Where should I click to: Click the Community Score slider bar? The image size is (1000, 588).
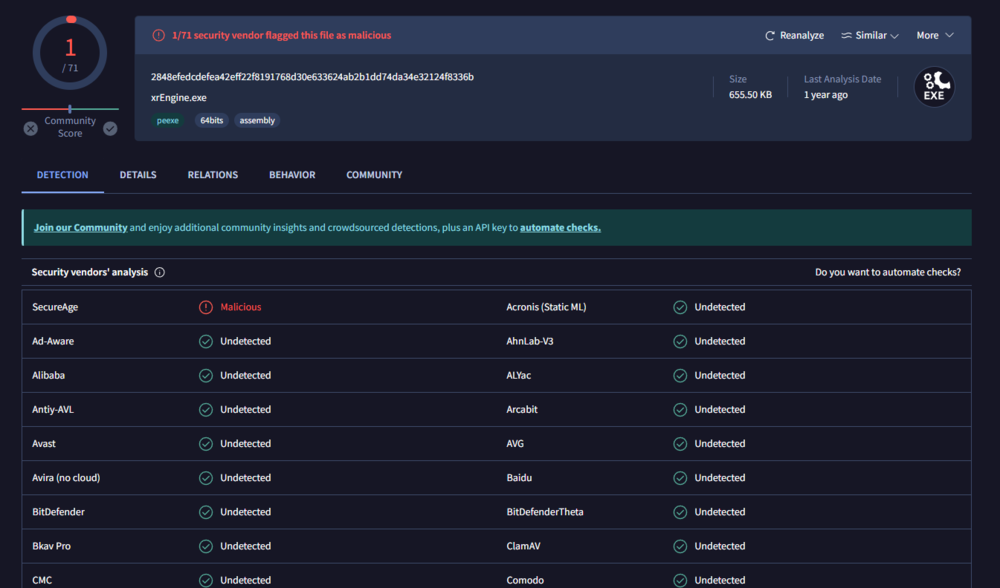tap(70, 109)
